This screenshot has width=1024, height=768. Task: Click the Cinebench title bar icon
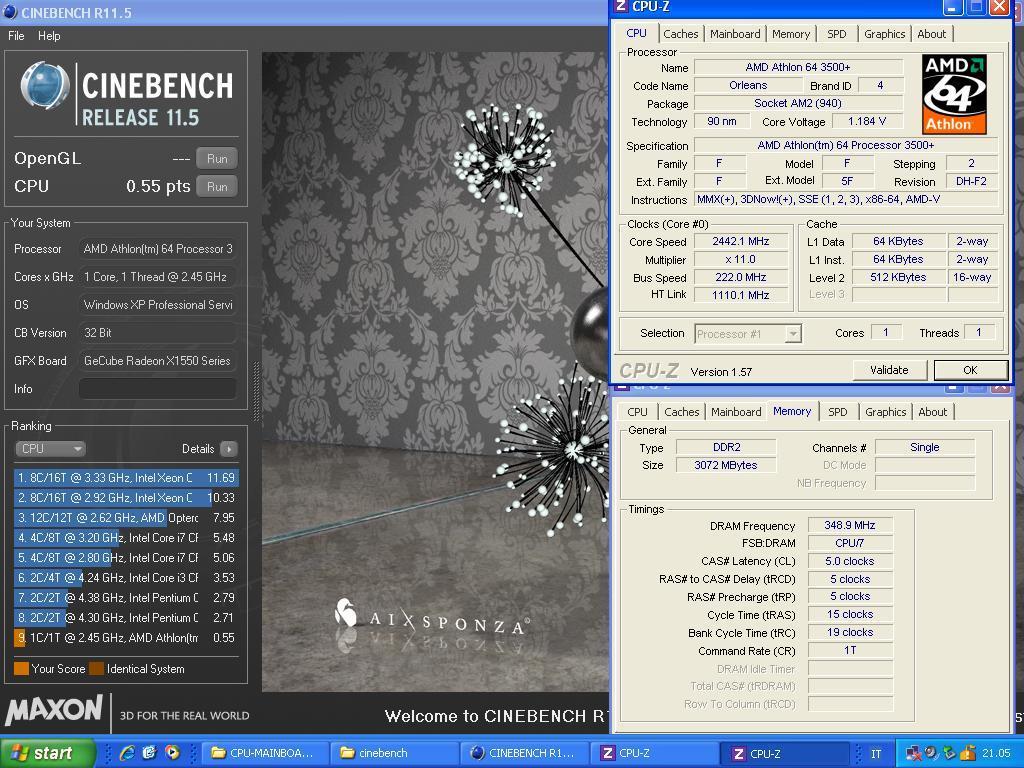coord(10,12)
